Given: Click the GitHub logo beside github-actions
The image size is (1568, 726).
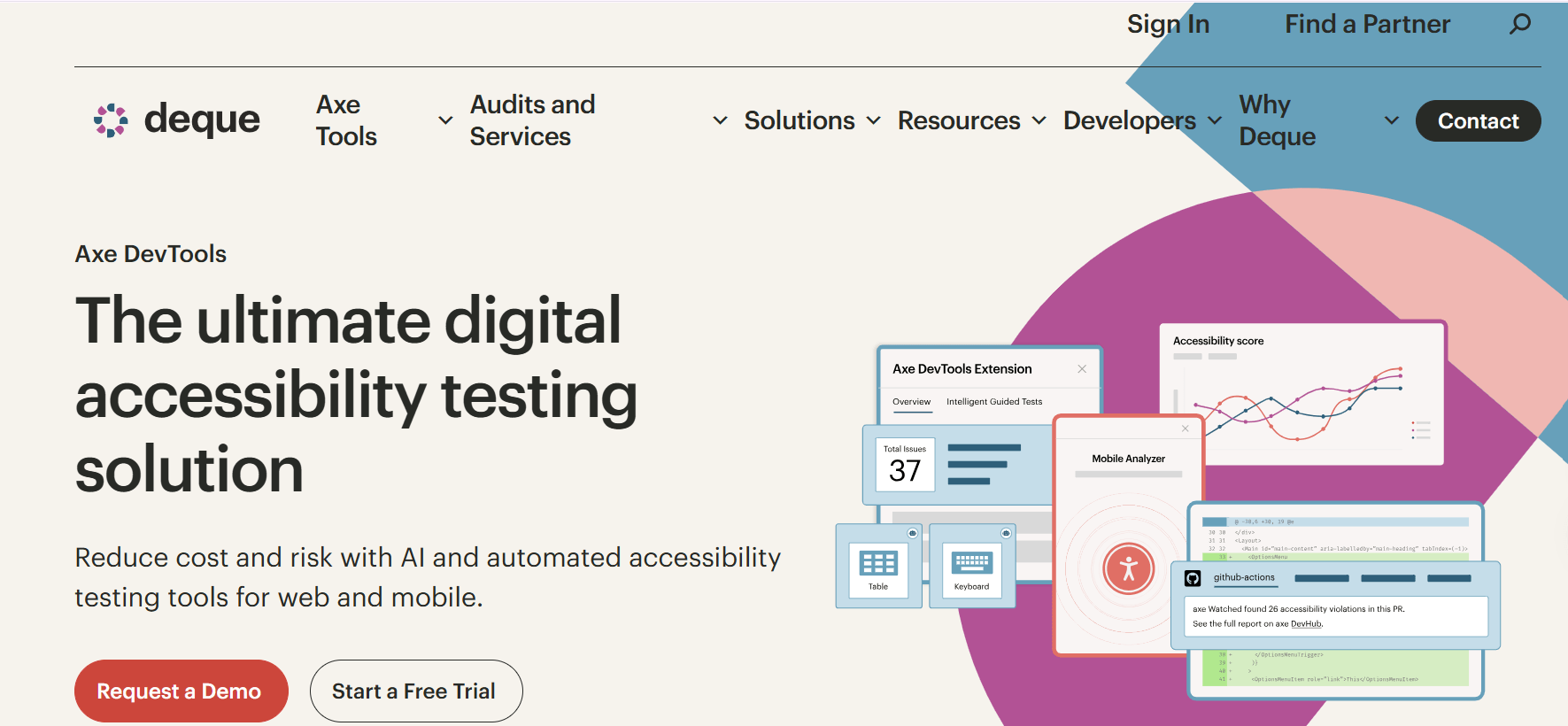Looking at the screenshot, I should [x=1193, y=578].
